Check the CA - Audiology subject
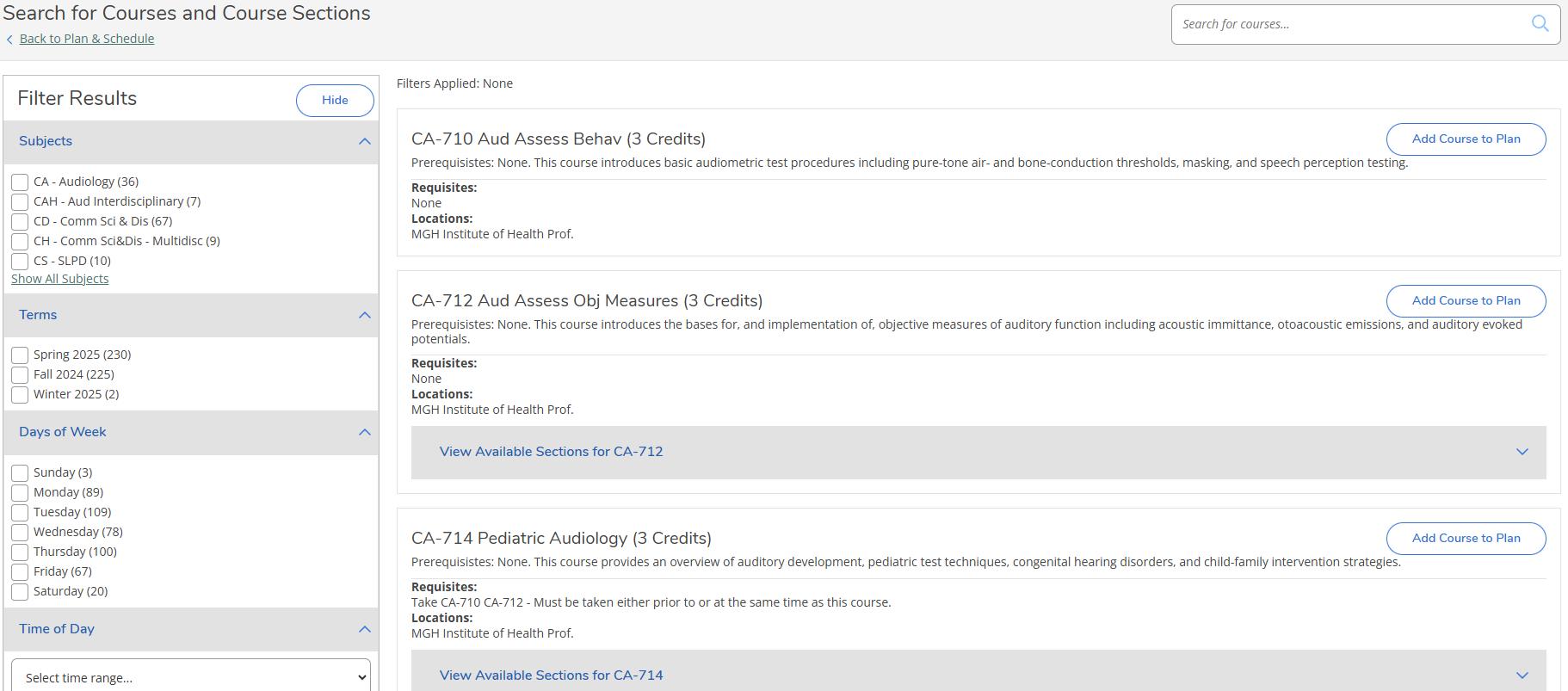This screenshot has height=691, width=1568. 20,182
